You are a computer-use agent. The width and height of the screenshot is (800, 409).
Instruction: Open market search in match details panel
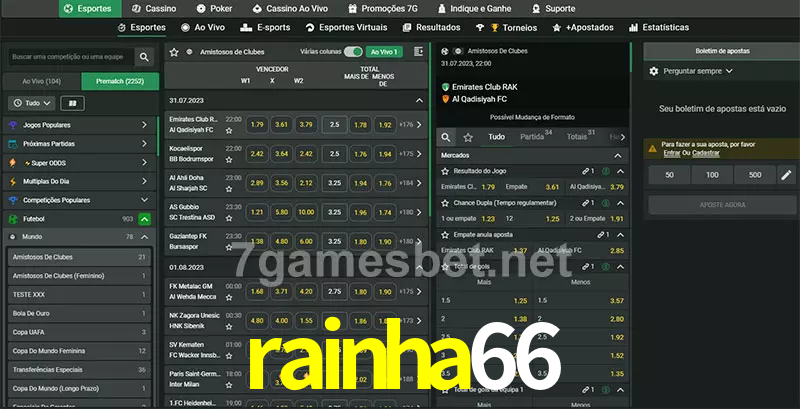tap(447, 137)
